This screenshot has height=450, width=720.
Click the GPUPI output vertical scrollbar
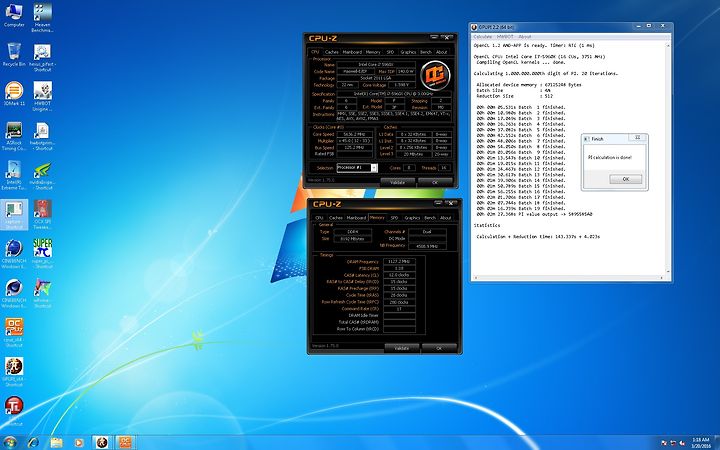tap(668, 159)
